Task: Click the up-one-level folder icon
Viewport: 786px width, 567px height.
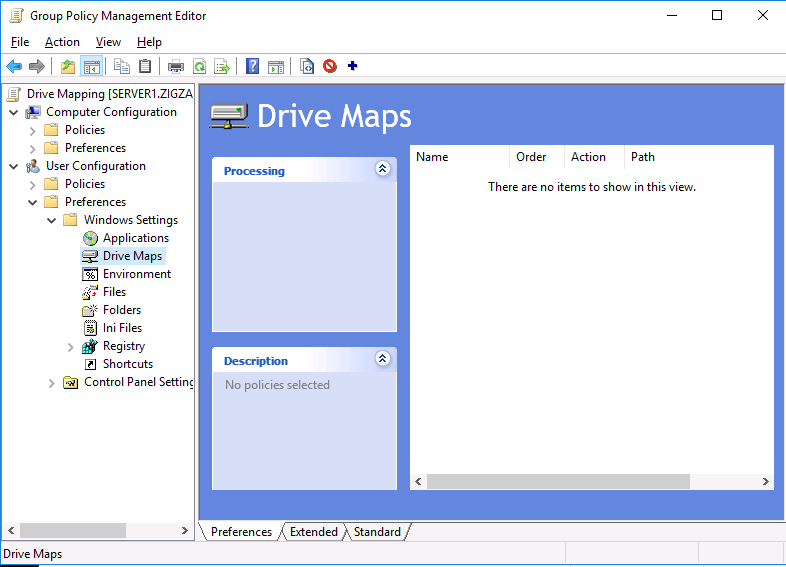Action: pyautogui.click(x=68, y=66)
